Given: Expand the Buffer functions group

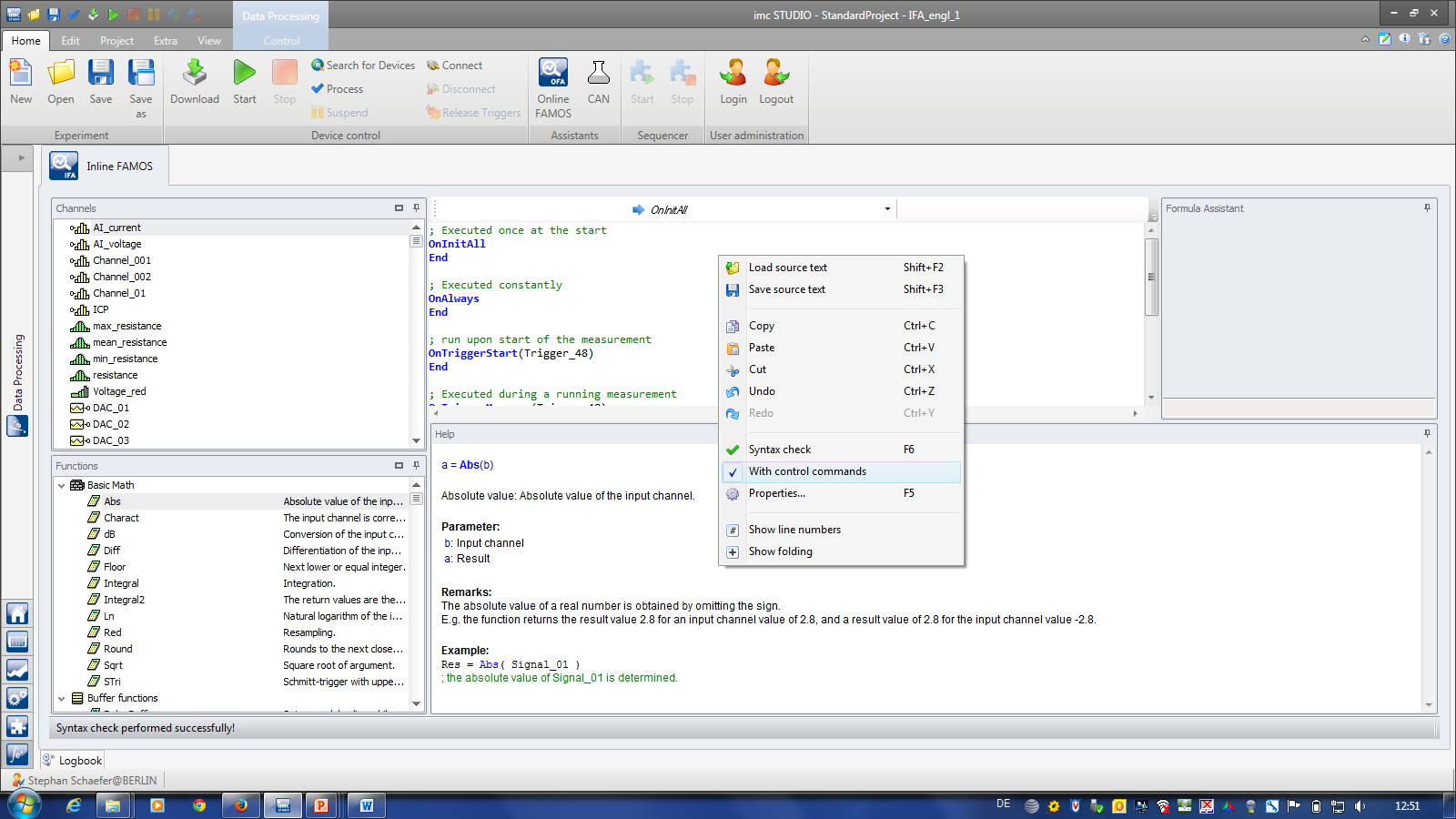Looking at the screenshot, I should (x=62, y=699).
